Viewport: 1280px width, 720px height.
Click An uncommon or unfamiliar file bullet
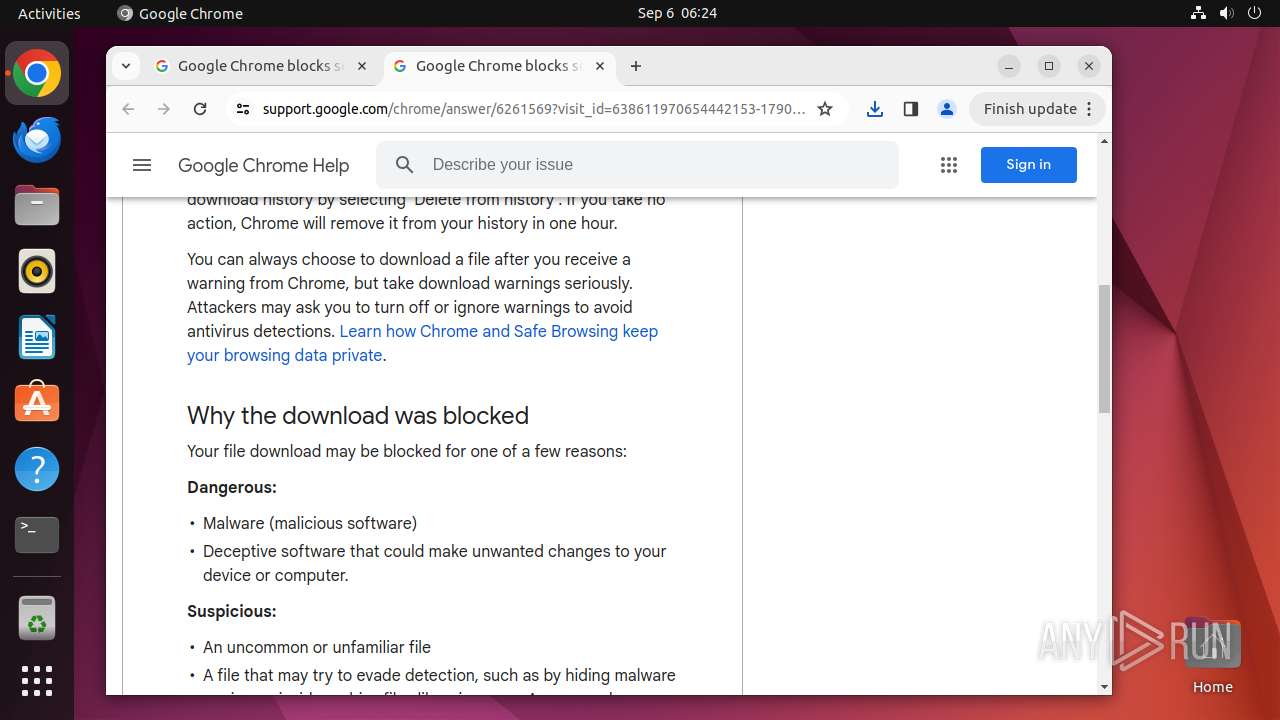[317, 647]
